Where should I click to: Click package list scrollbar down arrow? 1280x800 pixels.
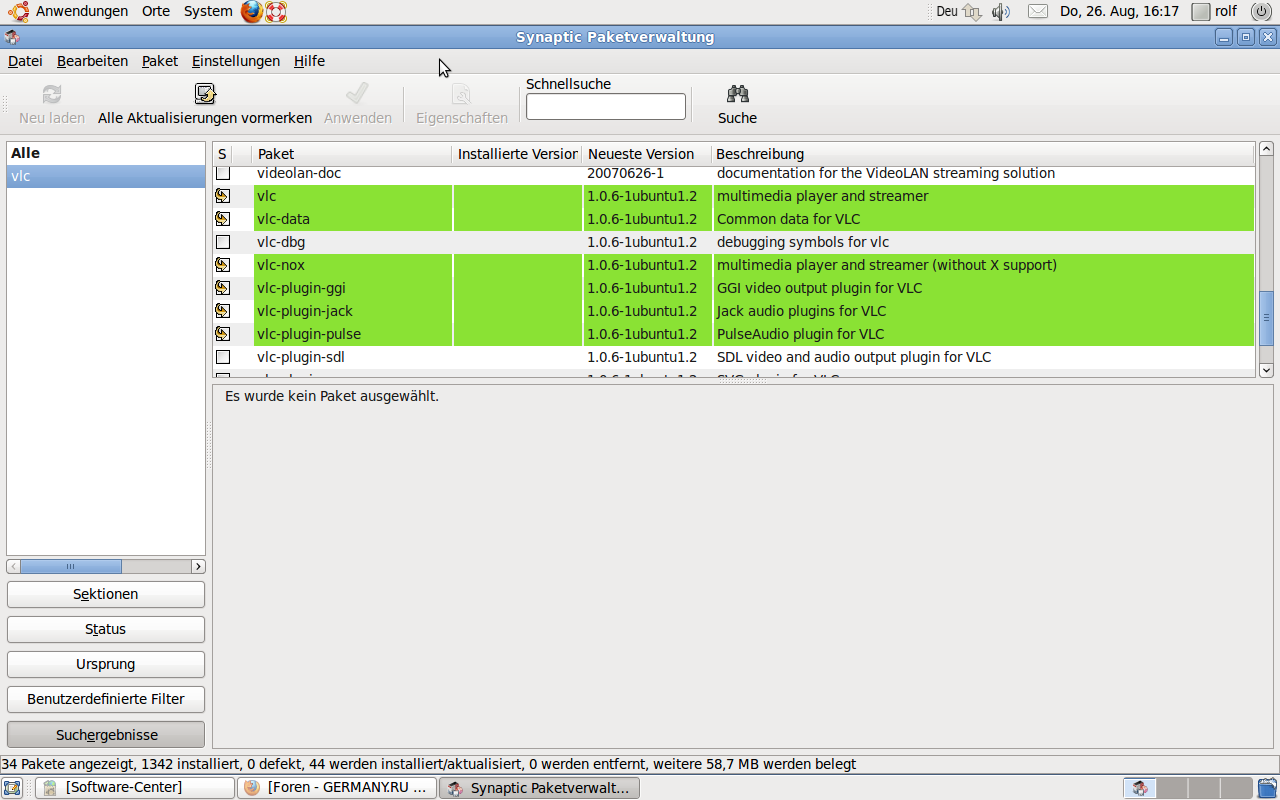tap(1266, 369)
